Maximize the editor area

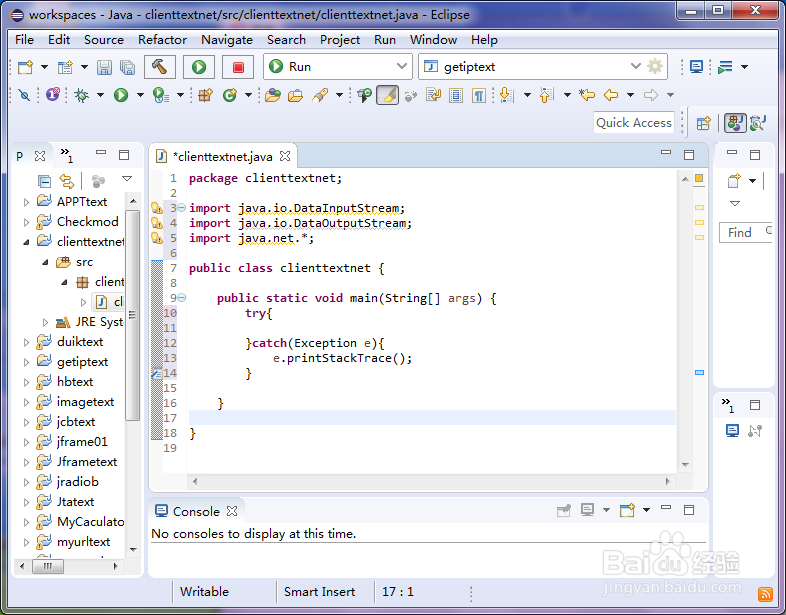[689, 155]
